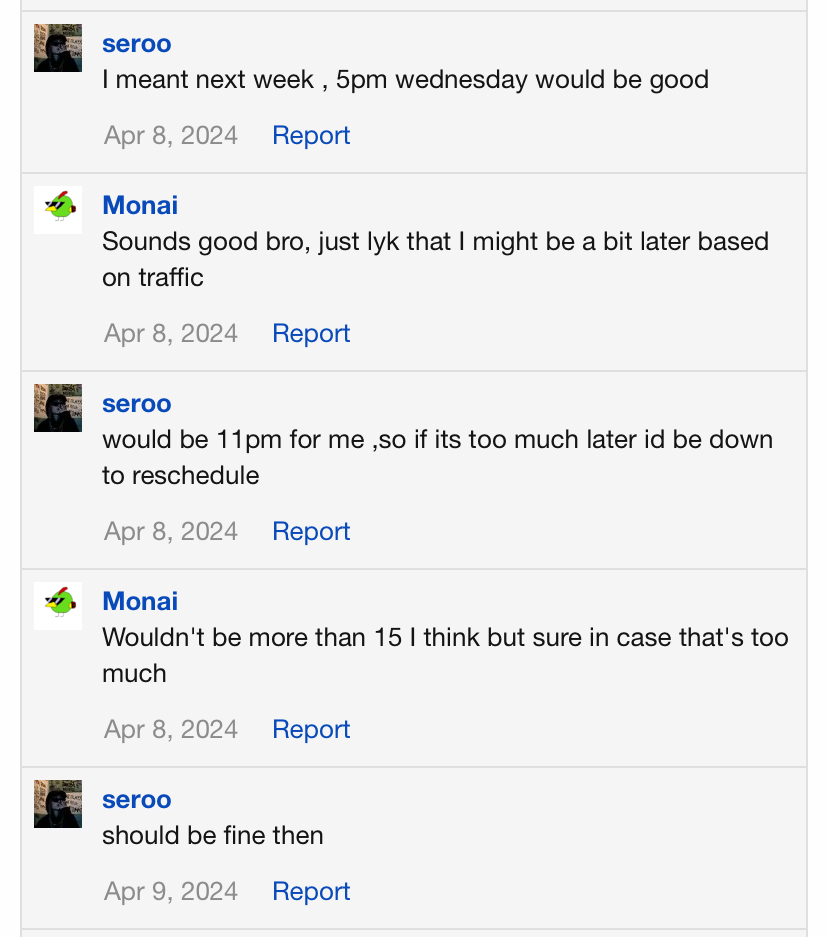Screen dimensions: 828x937
Task: Click the date under the traffic comment
Action: [x=171, y=334]
